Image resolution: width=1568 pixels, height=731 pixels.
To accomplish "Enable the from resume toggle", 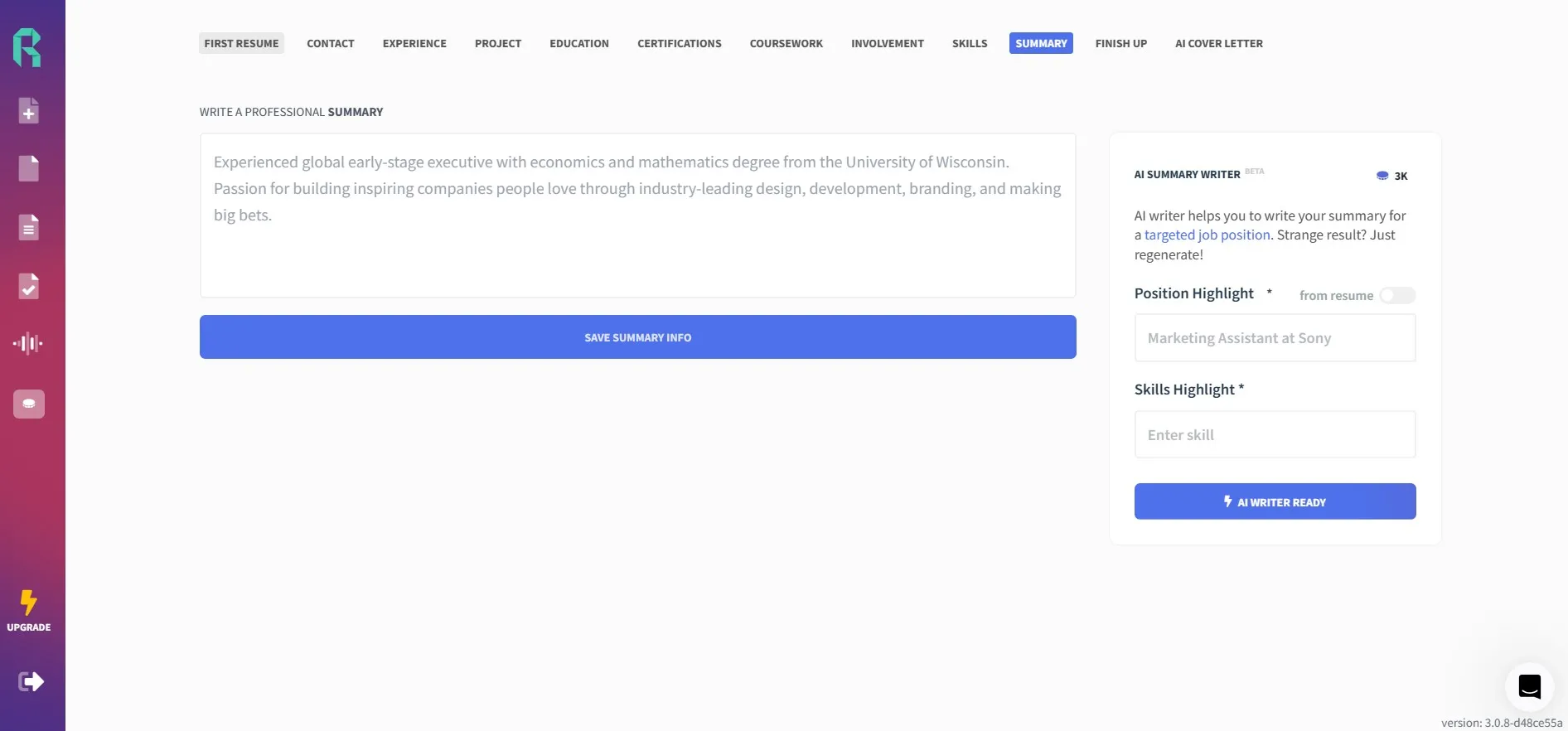I will (x=1397, y=295).
